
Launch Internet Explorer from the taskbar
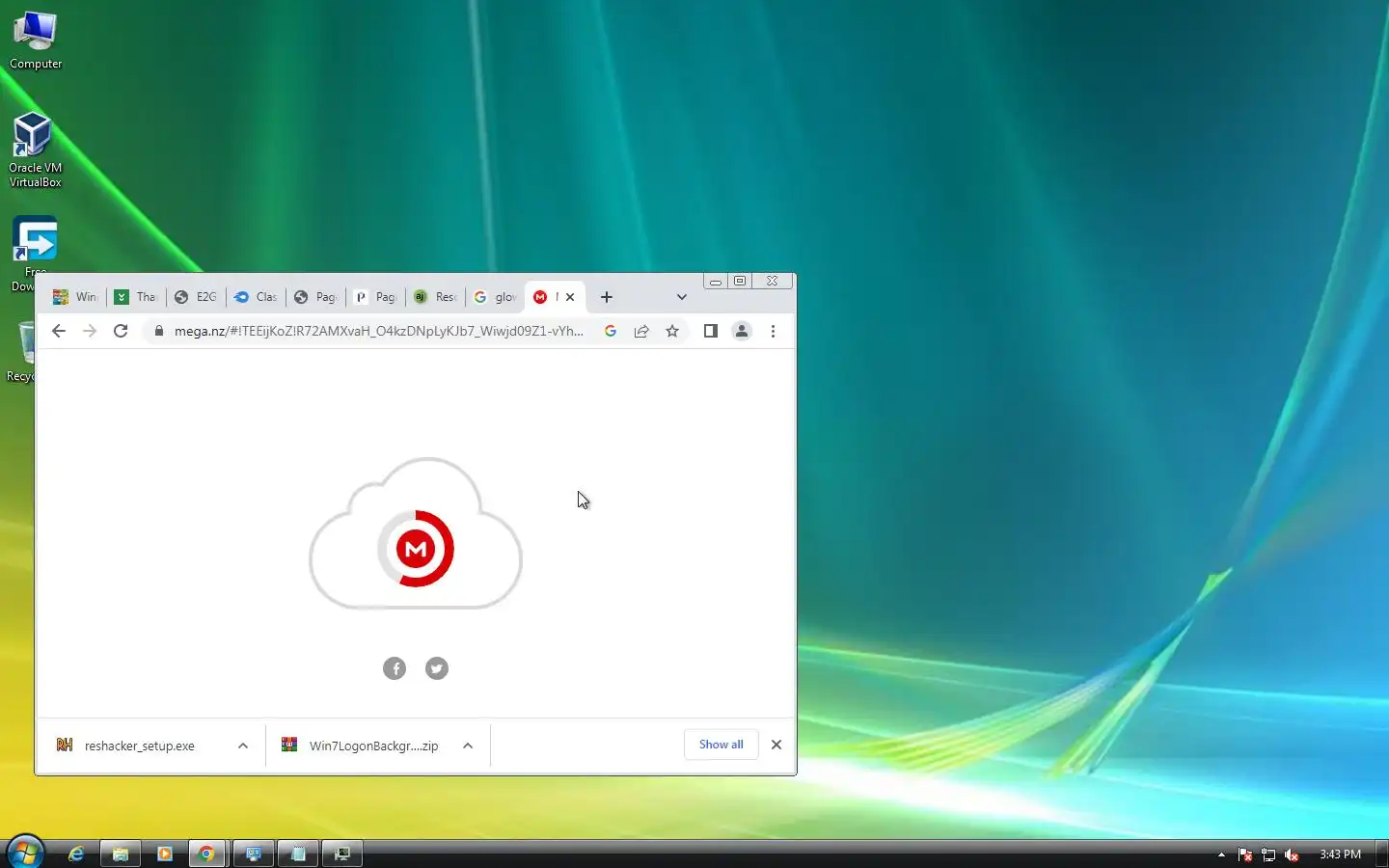[75, 854]
